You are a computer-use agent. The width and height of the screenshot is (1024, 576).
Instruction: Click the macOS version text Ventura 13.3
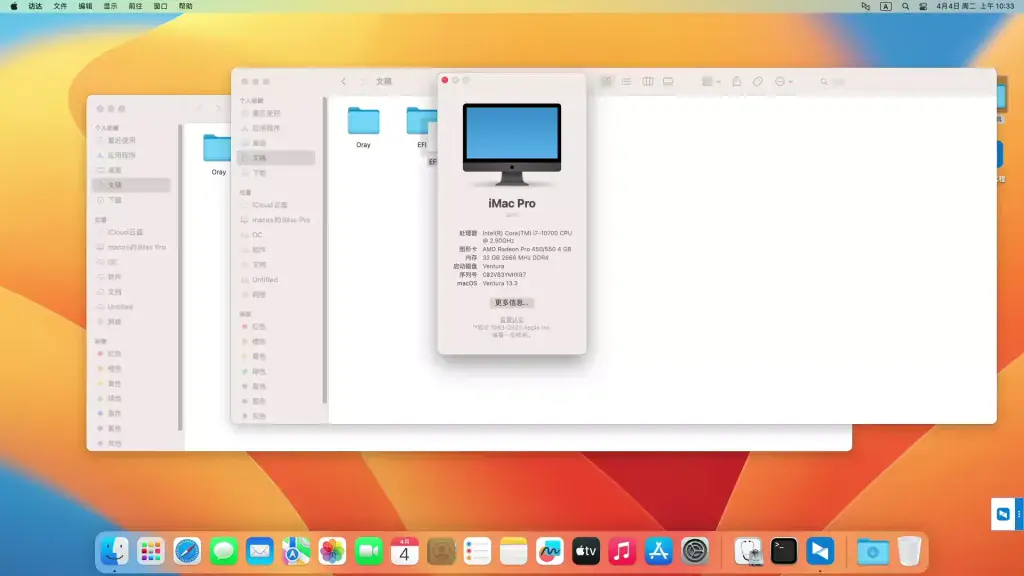point(500,283)
